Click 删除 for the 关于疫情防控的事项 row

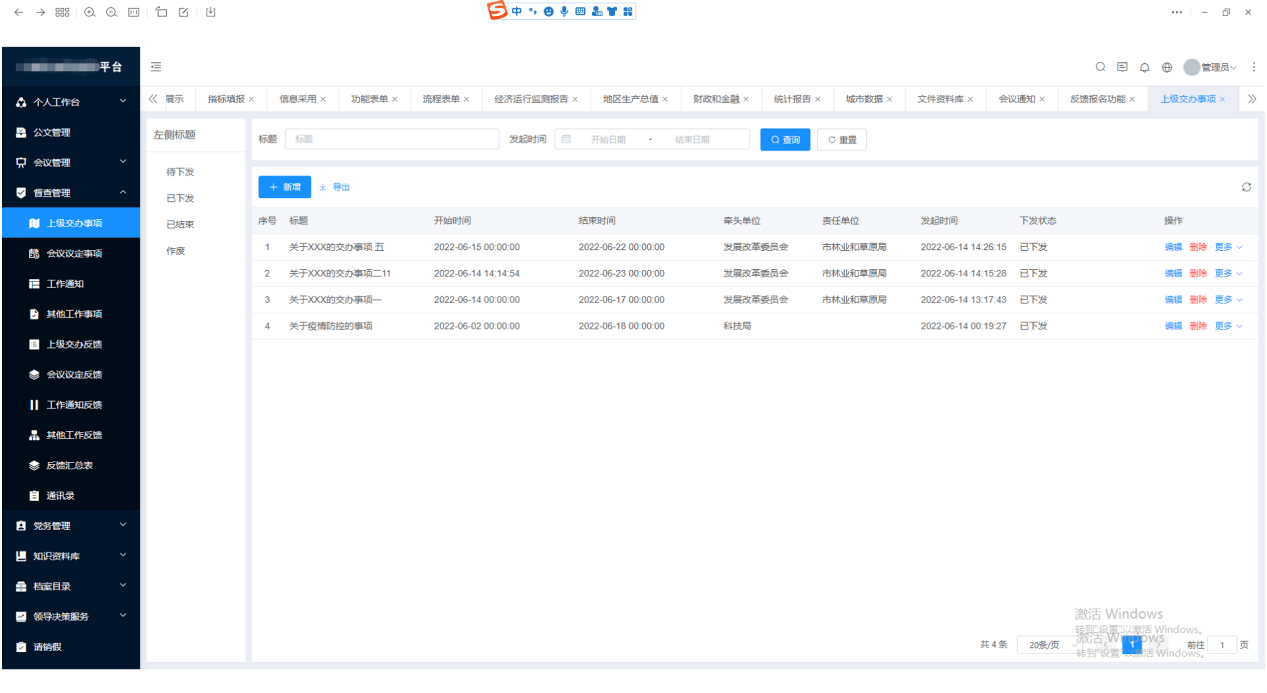tap(1198, 326)
